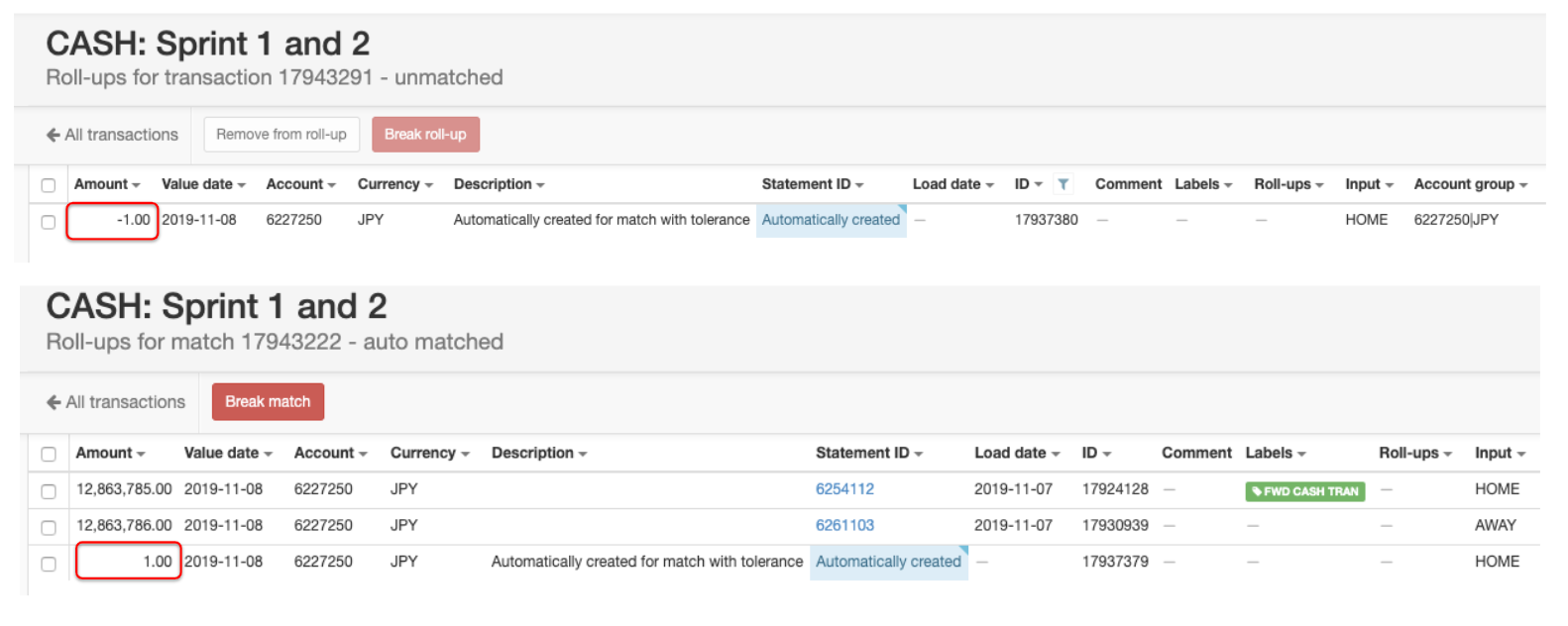
Task: Go back to All transactions from unmatched view
Action: 112,135
